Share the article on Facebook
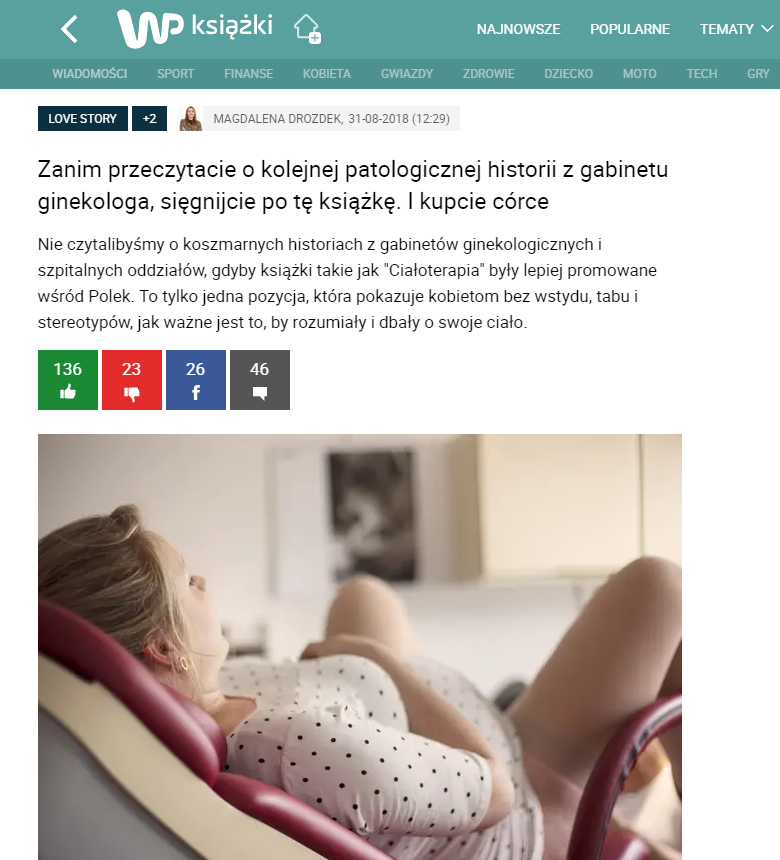Image resolution: width=780 pixels, height=860 pixels. tap(196, 380)
